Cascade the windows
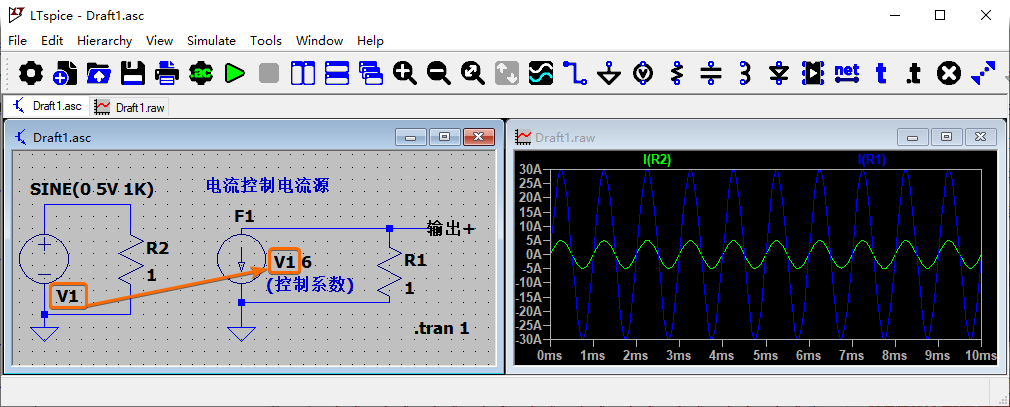This screenshot has width=1010, height=407. point(371,73)
